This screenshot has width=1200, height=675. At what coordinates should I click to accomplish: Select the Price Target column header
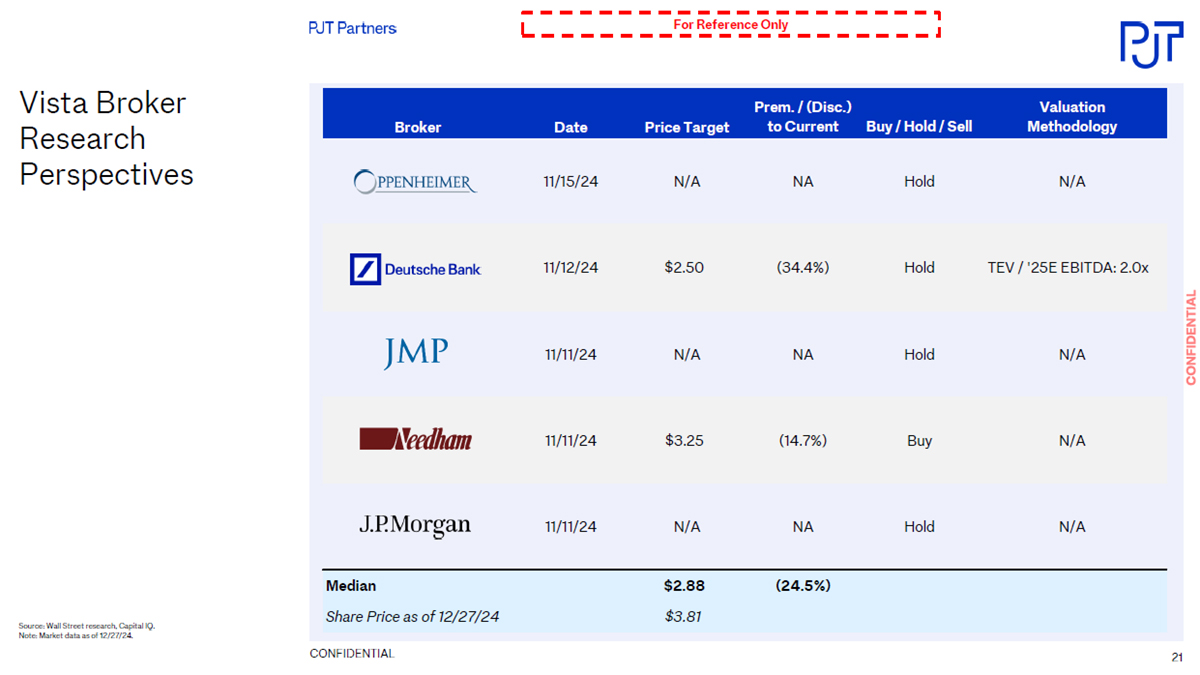pyautogui.click(x=687, y=127)
